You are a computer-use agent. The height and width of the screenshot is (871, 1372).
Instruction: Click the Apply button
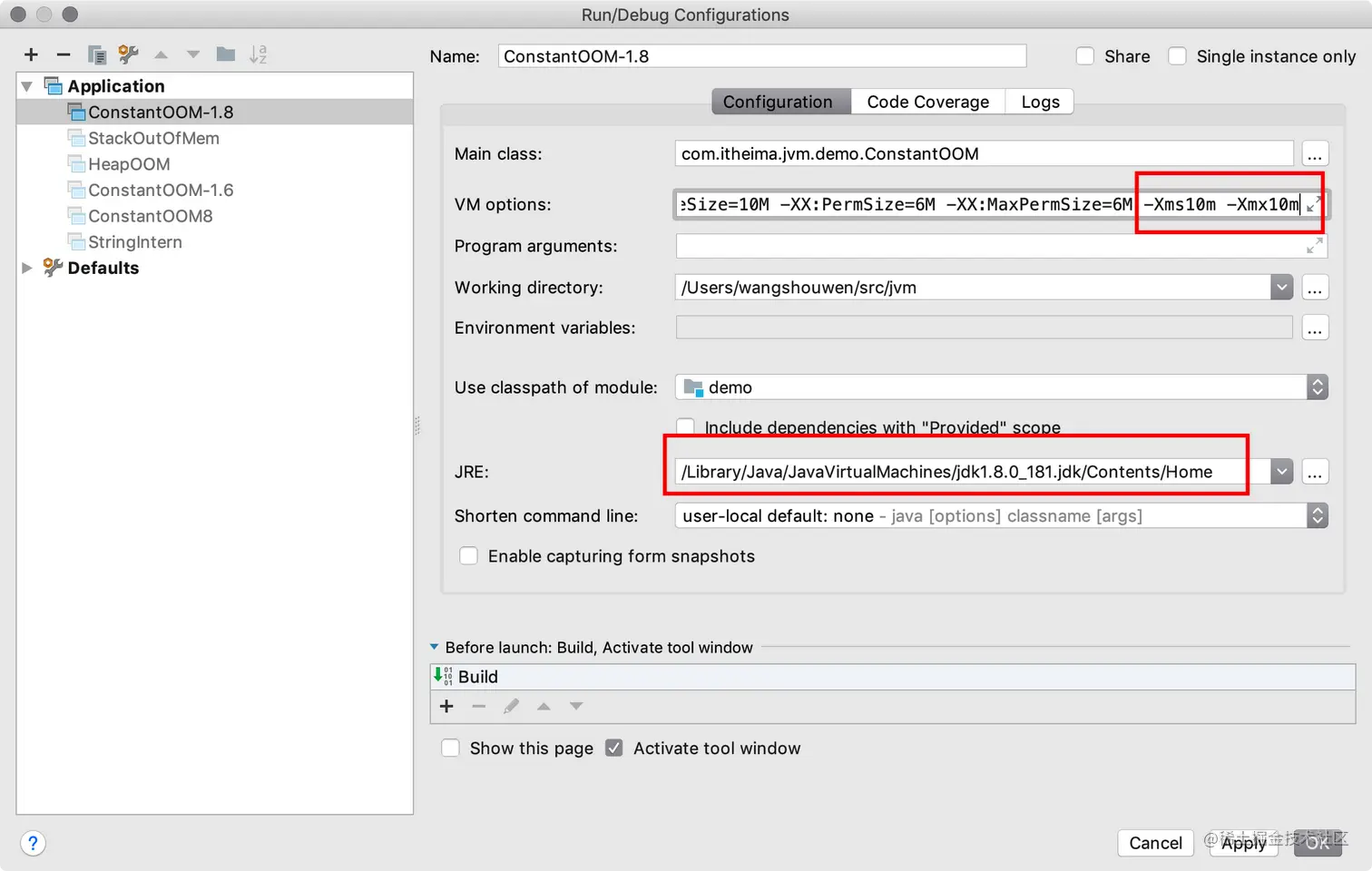point(1243,843)
